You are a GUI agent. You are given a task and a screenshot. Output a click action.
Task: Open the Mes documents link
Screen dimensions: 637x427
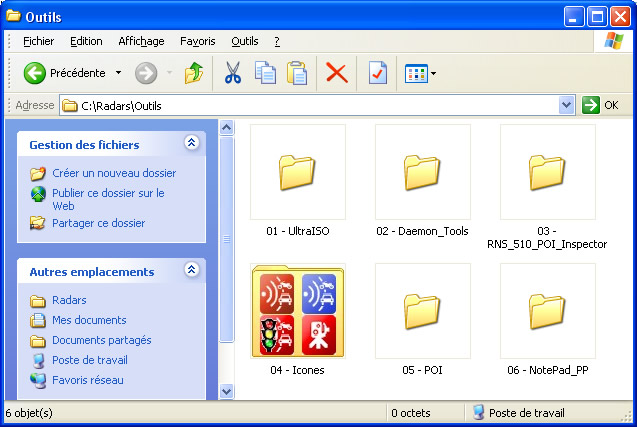(89, 320)
